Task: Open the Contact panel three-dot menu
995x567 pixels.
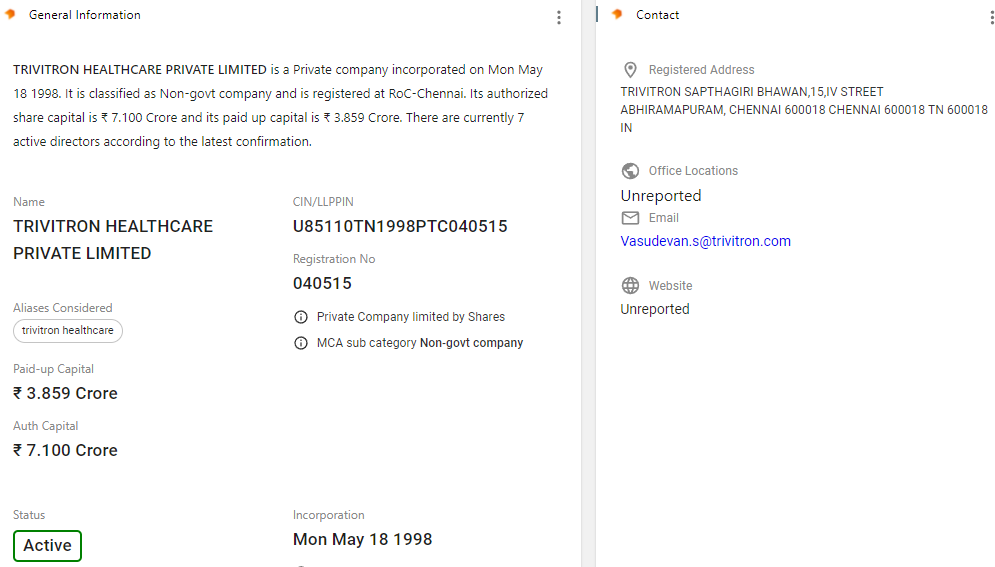Action: (x=991, y=17)
